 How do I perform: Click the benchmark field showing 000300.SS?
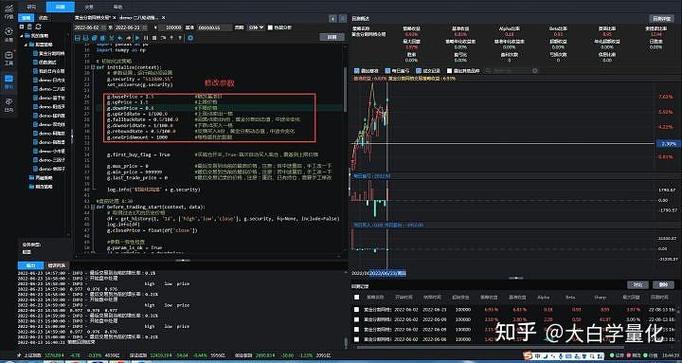[x=214, y=27]
